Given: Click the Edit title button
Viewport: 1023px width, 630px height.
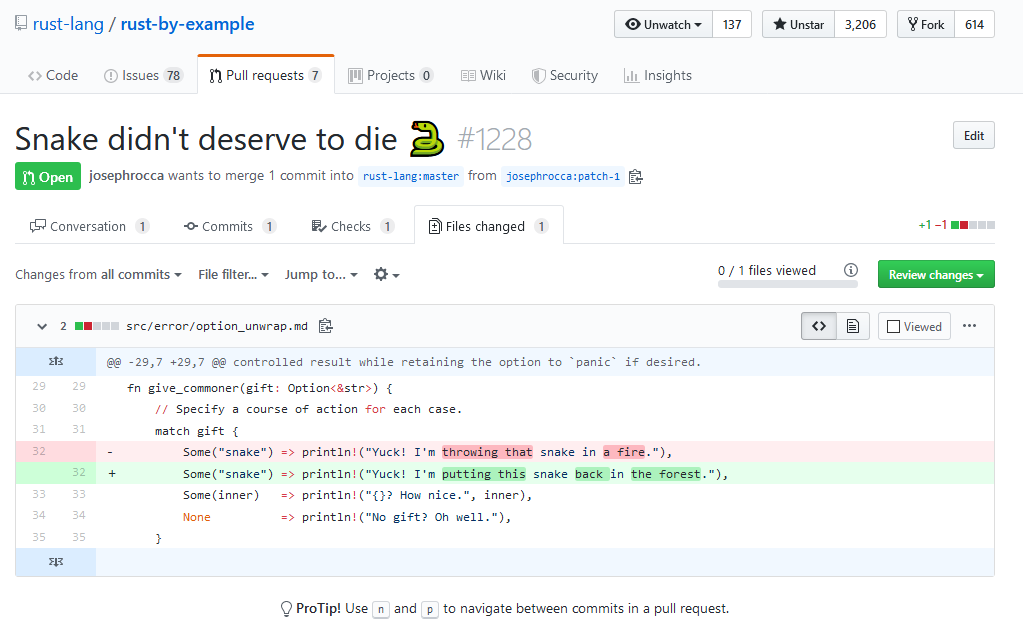Looking at the screenshot, I should 973,136.
